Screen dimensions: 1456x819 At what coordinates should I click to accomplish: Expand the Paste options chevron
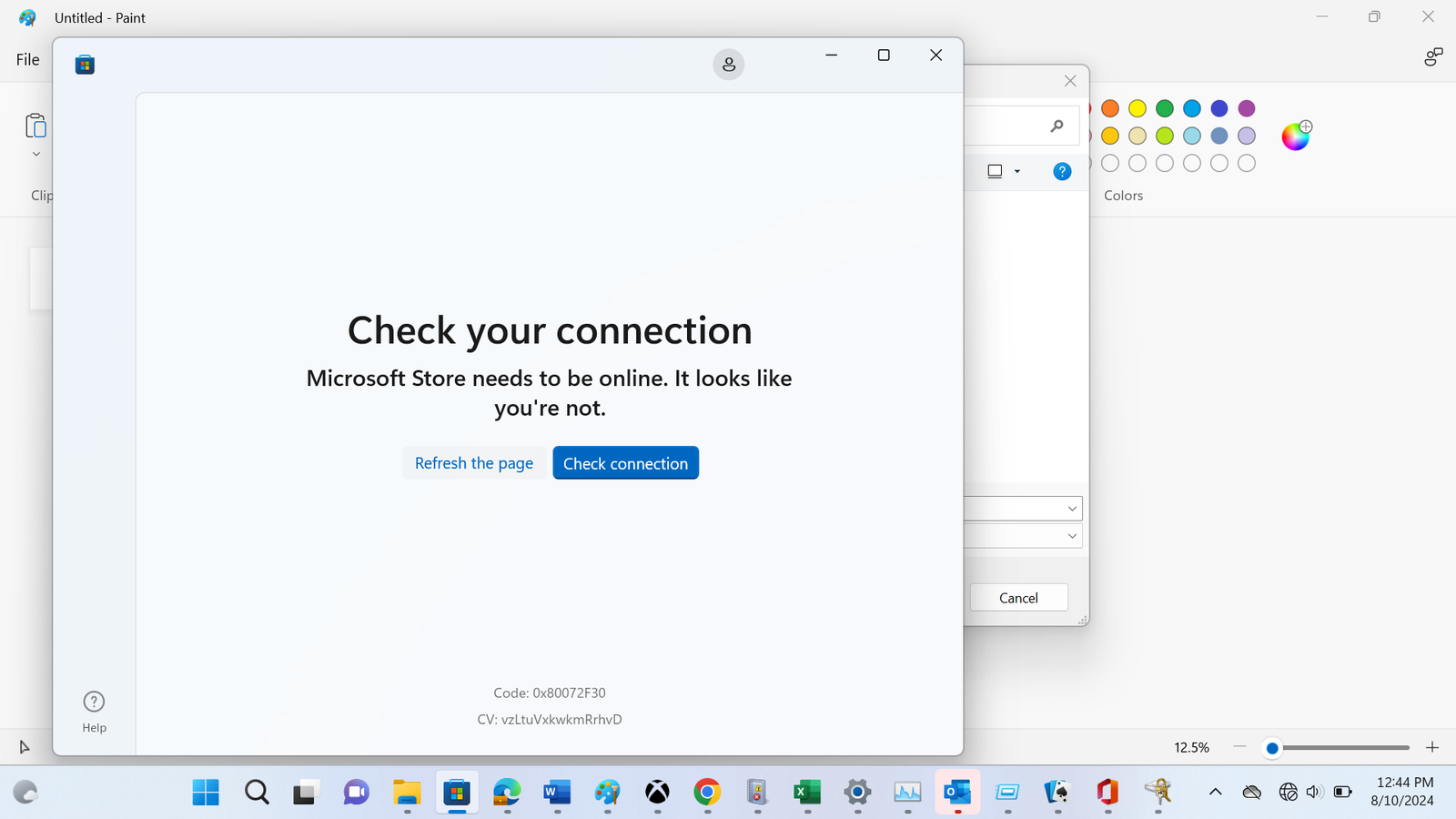point(36,154)
